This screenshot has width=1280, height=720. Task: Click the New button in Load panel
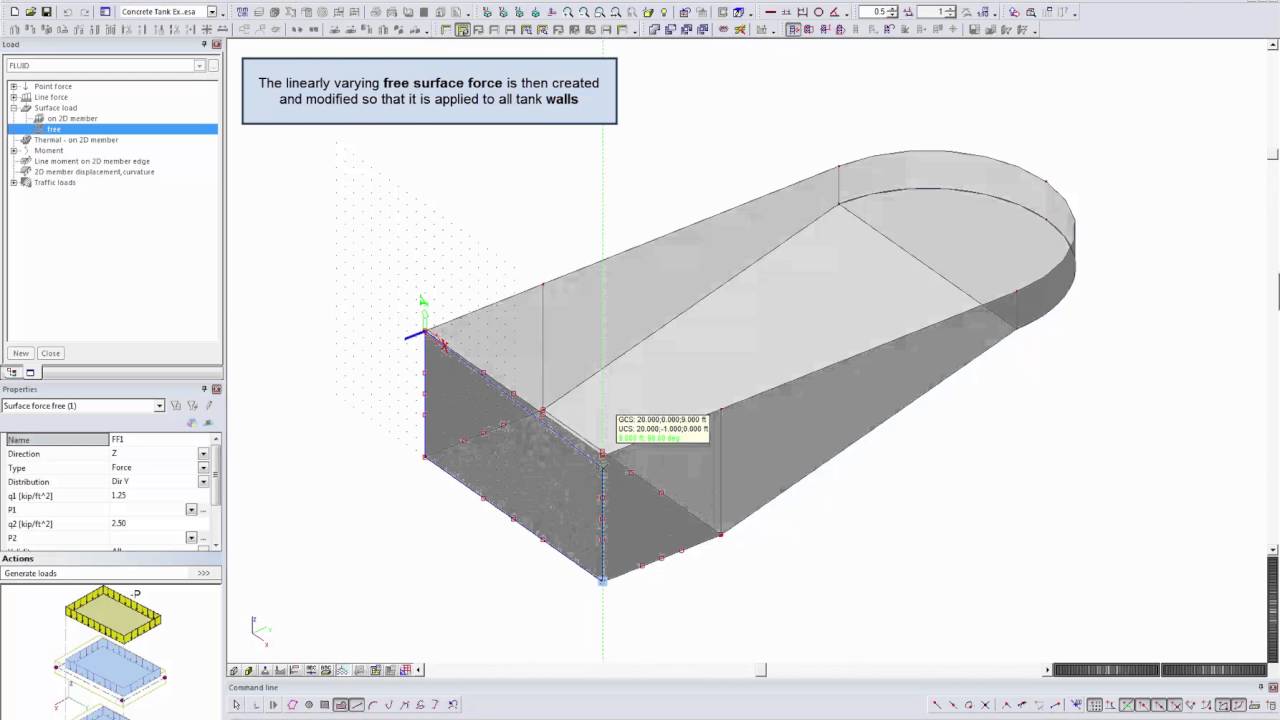click(x=20, y=353)
